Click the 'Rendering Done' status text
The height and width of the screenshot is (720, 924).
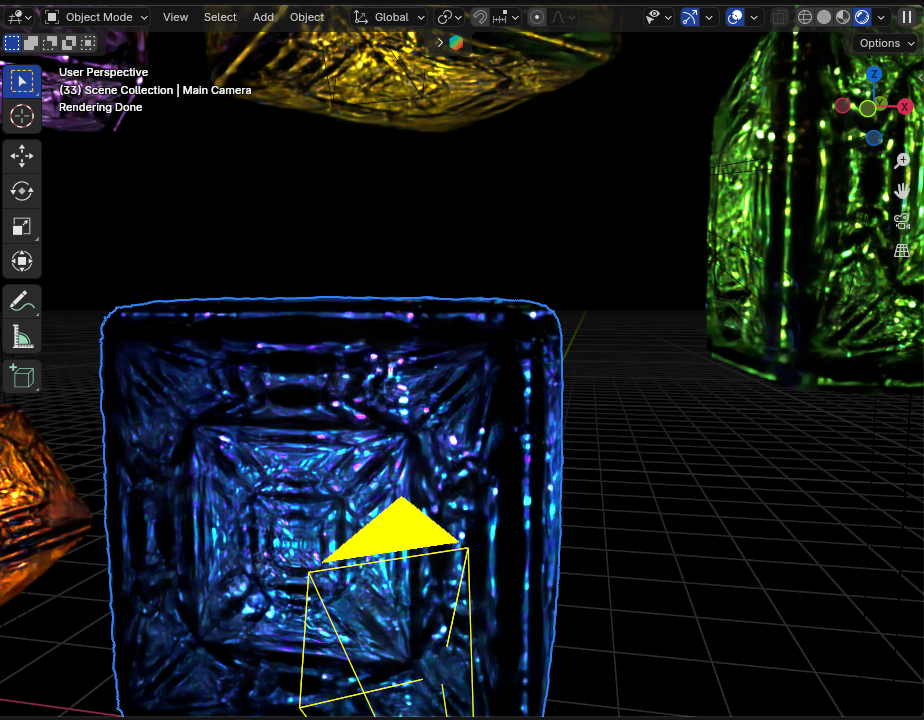(x=101, y=107)
